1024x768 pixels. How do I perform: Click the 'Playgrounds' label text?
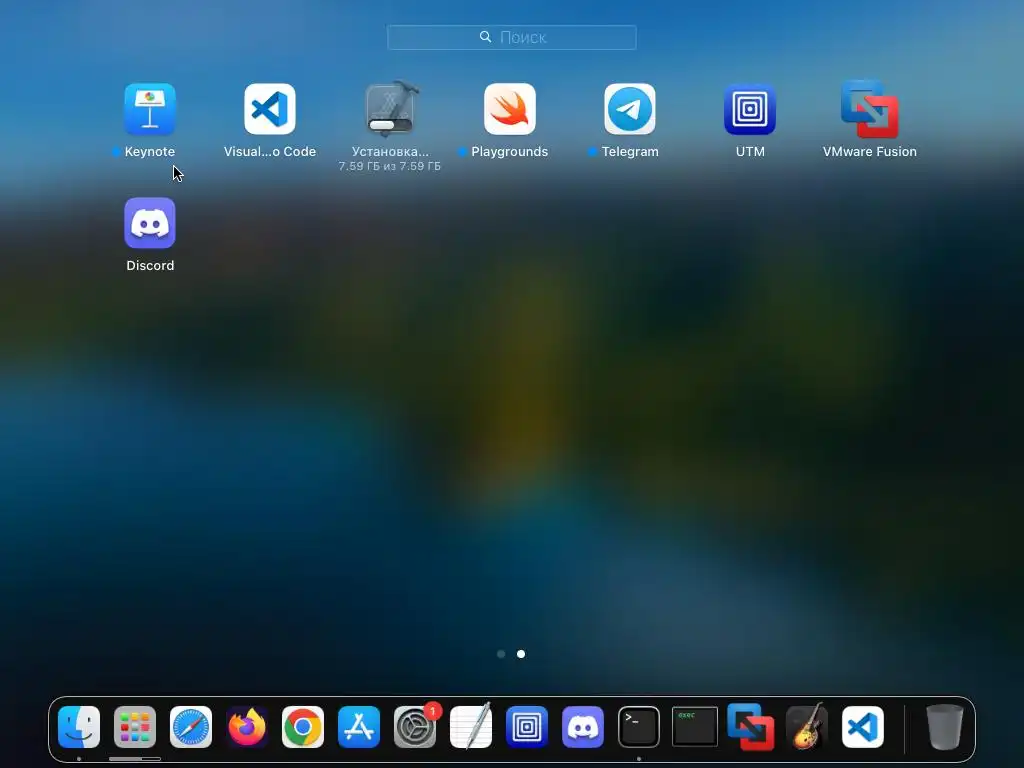pos(509,152)
